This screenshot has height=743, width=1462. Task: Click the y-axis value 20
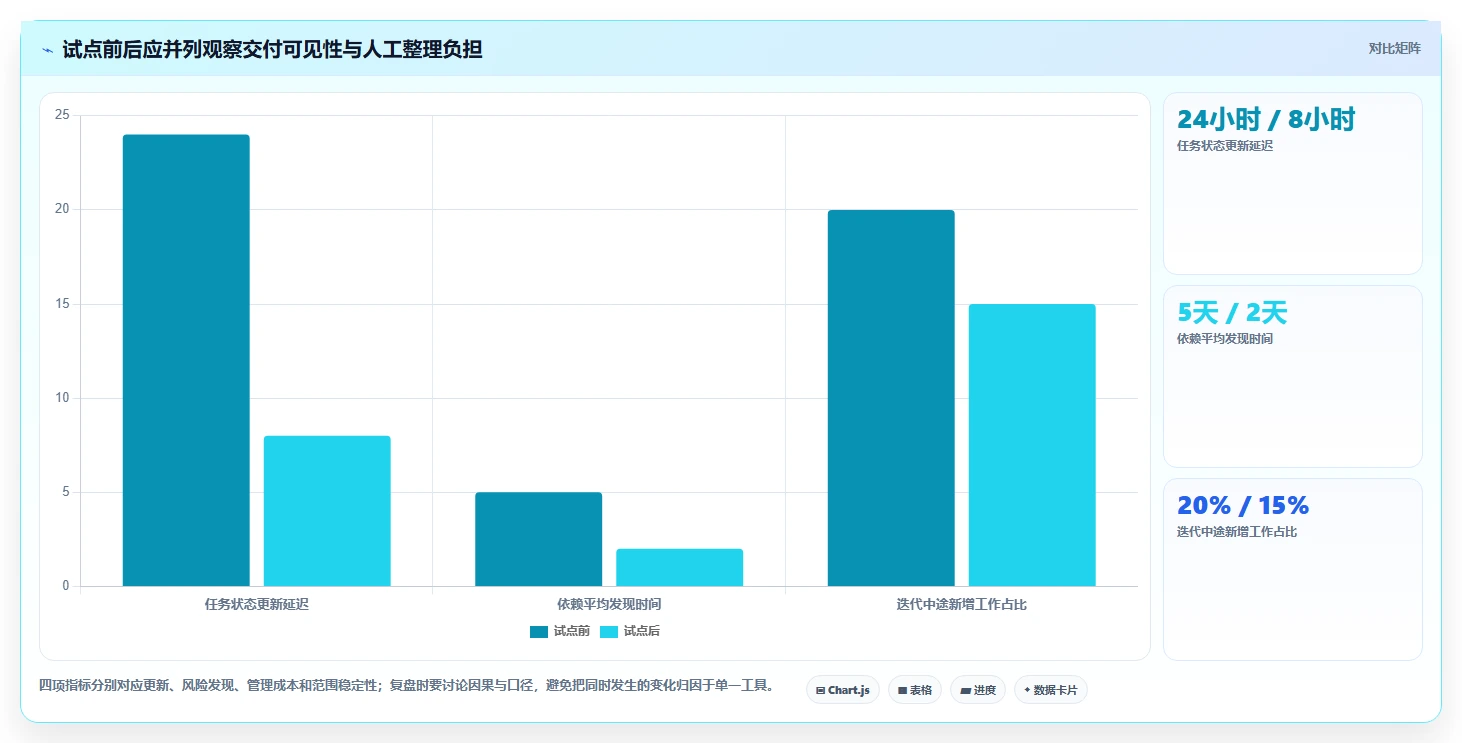pyautogui.click(x=62, y=209)
